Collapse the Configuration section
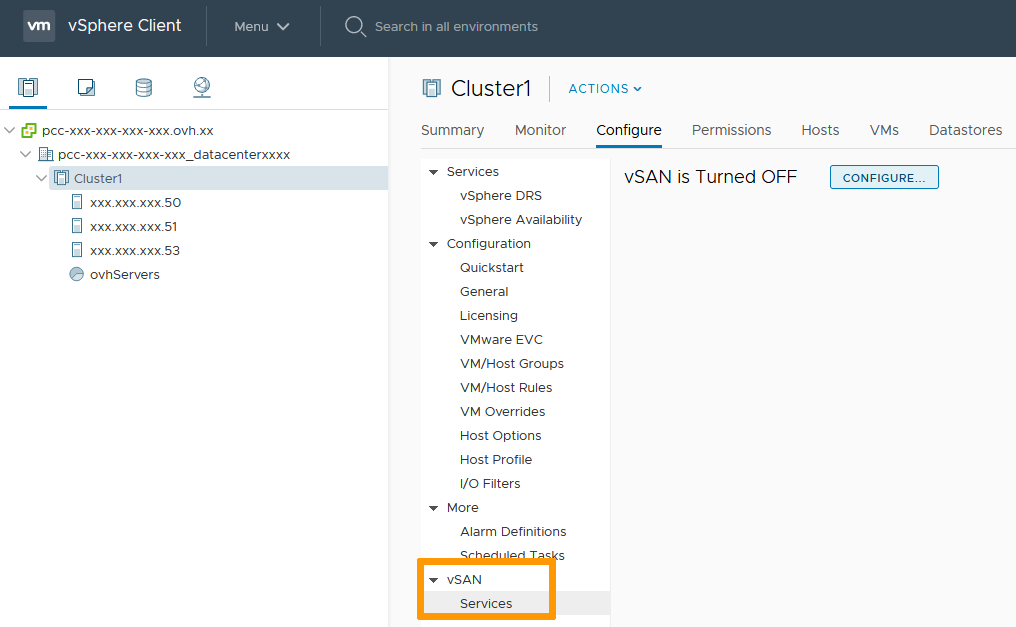The height and width of the screenshot is (627, 1016). point(434,243)
